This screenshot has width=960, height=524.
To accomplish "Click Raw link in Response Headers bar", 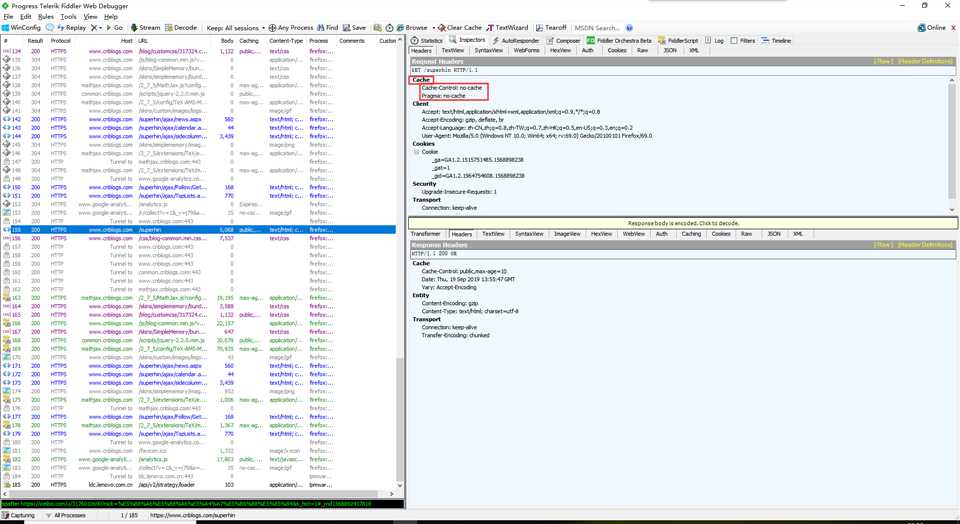I will pyautogui.click(x=883, y=245).
